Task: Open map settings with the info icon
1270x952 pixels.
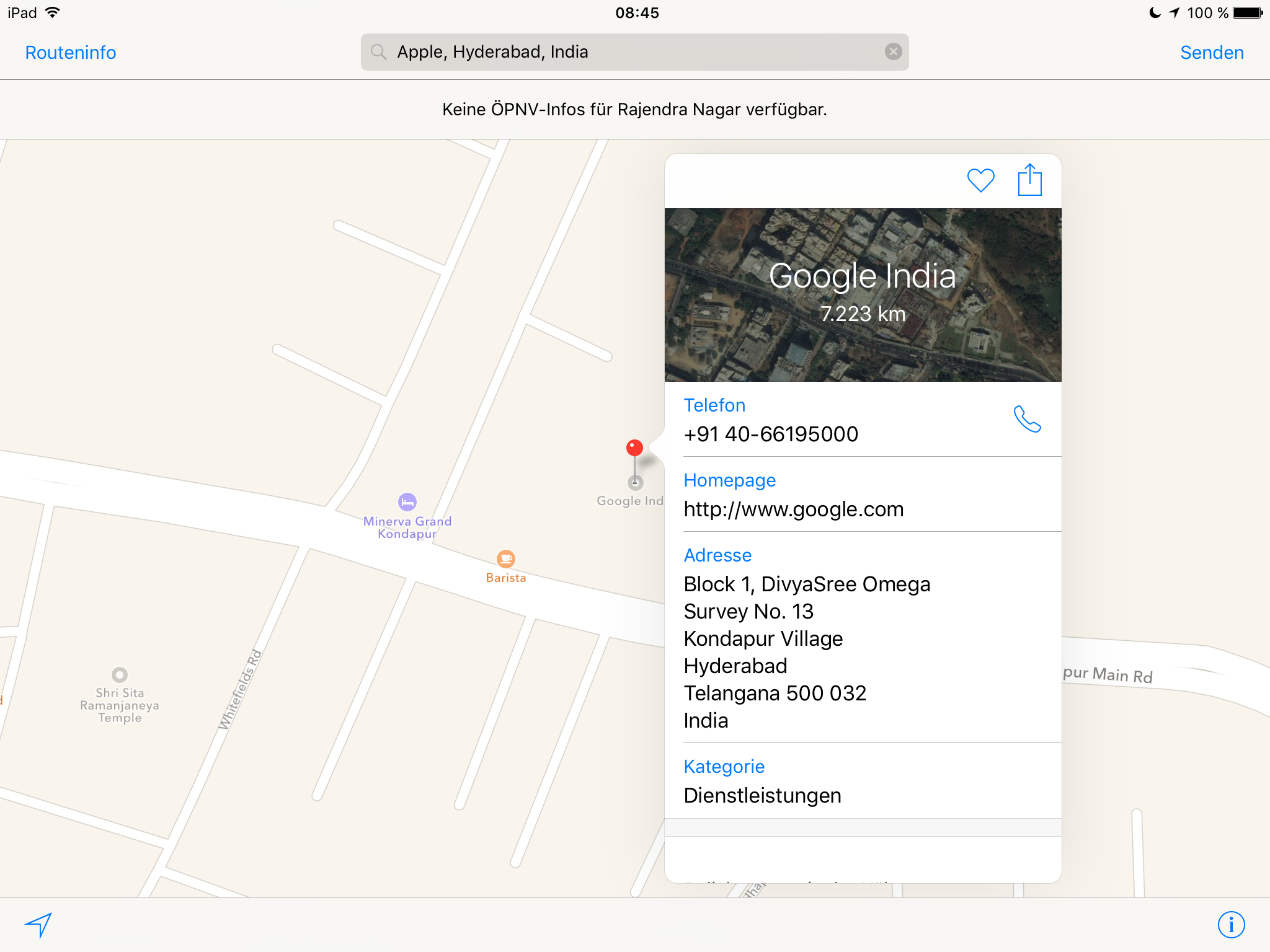Action: coord(1231,925)
